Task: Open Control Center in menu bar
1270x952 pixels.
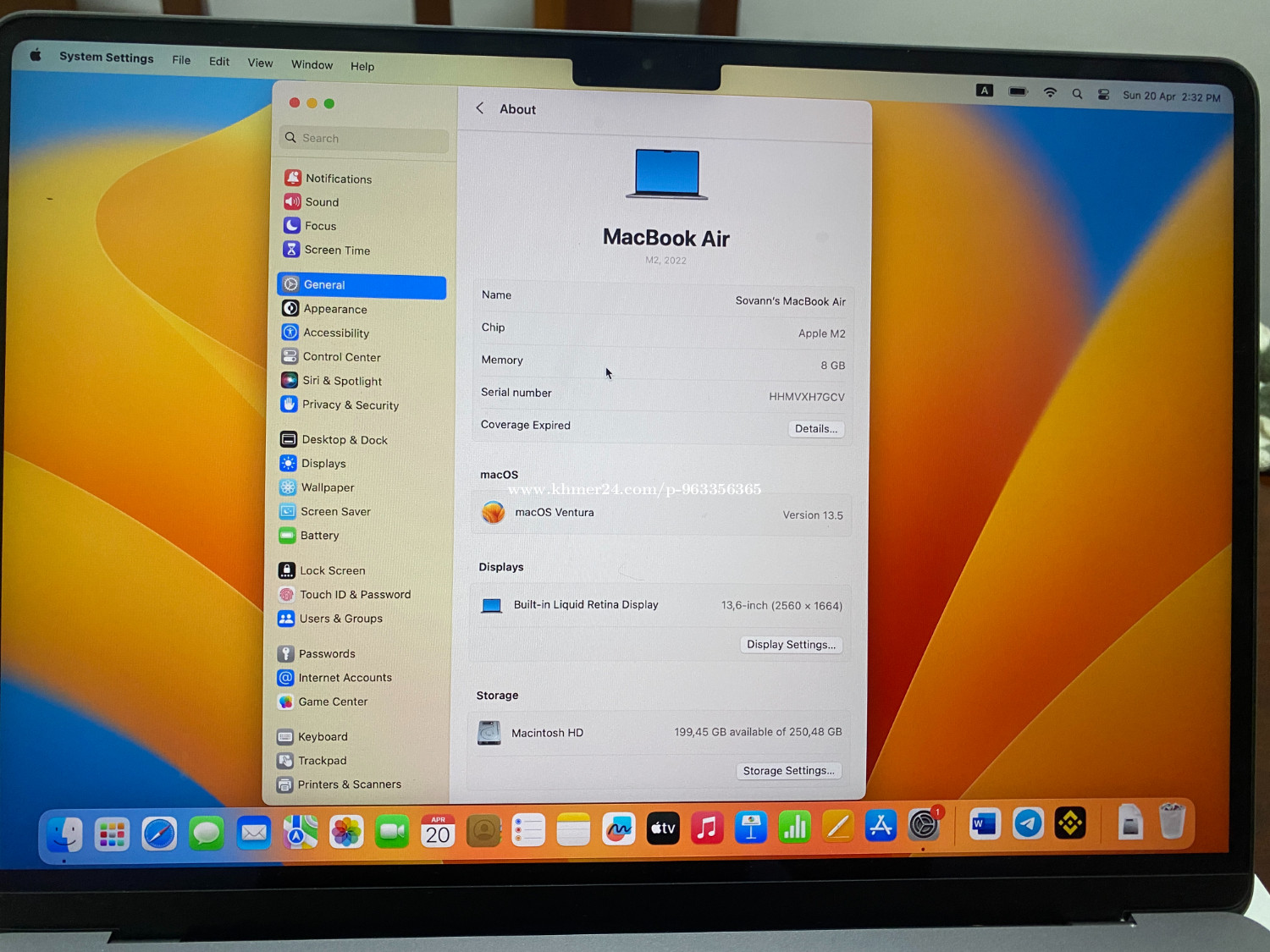Action: coord(1103,95)
